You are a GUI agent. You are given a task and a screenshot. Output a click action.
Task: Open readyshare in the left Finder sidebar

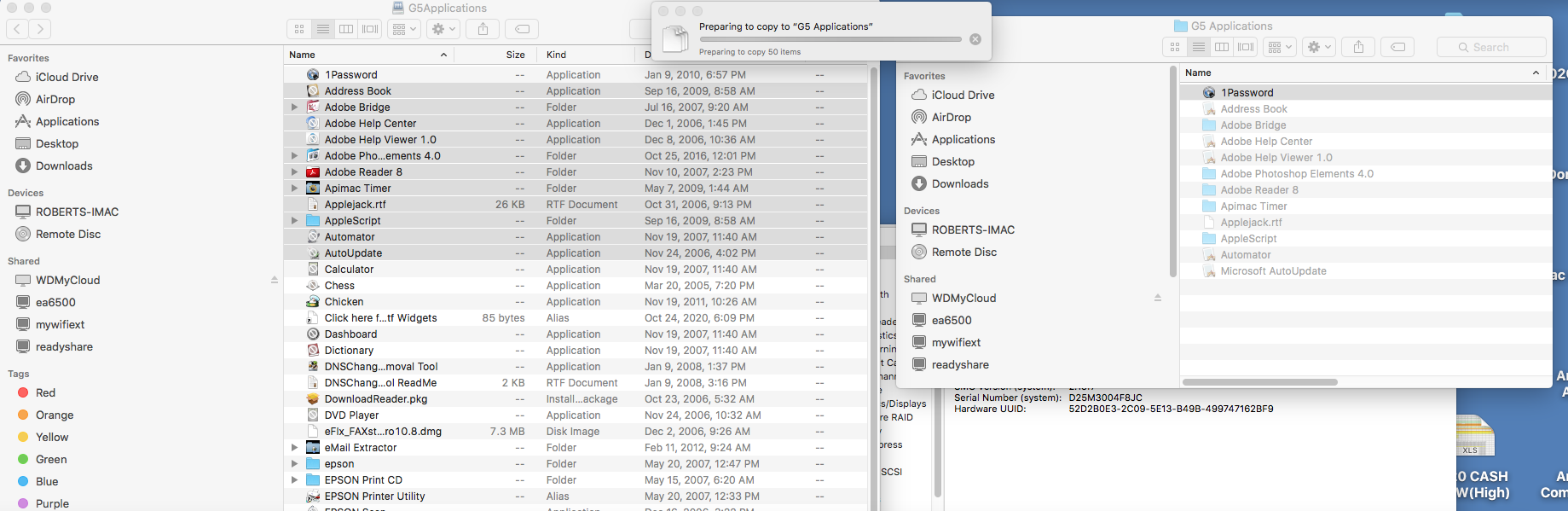click(64, 346)
